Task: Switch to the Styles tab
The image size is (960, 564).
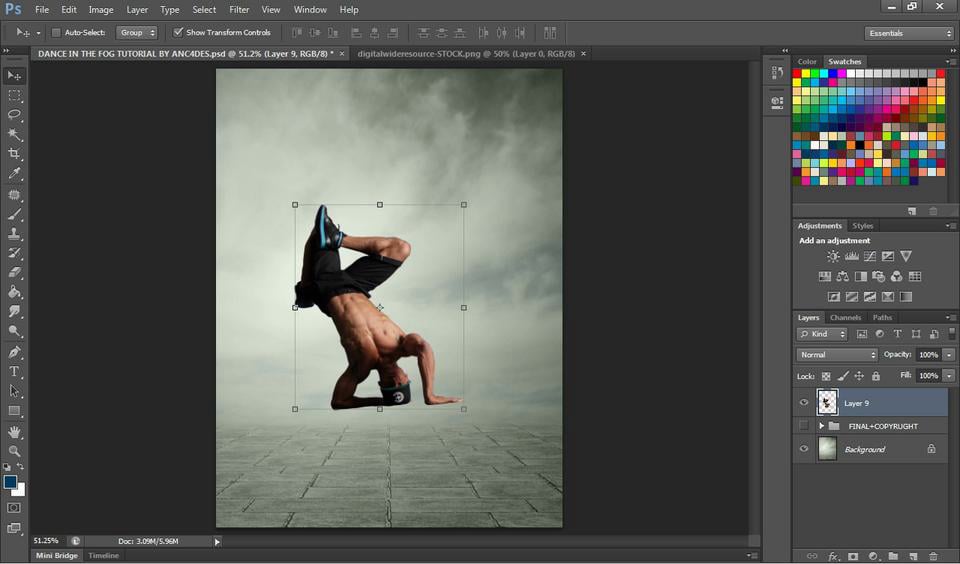Action: [x=862, y=225]
